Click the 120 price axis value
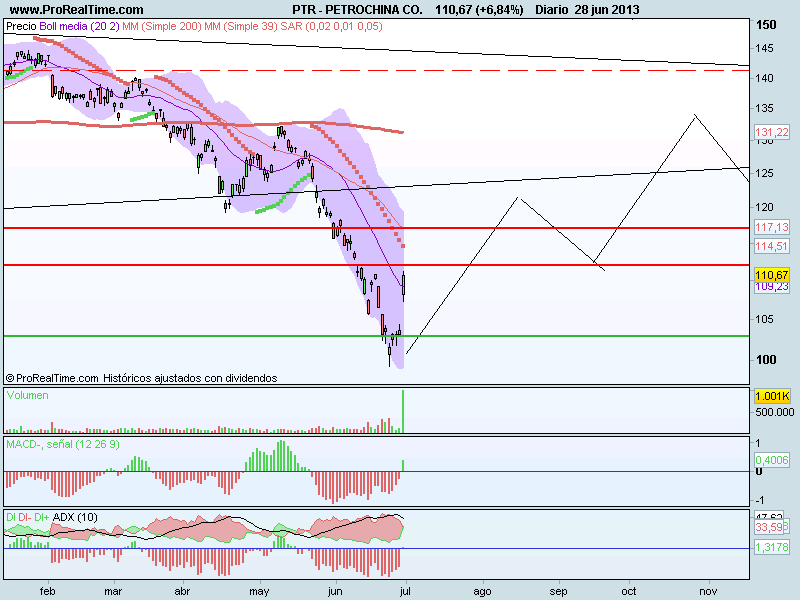The width and height of the screenshot is (800, 600). tap(764, 207)
